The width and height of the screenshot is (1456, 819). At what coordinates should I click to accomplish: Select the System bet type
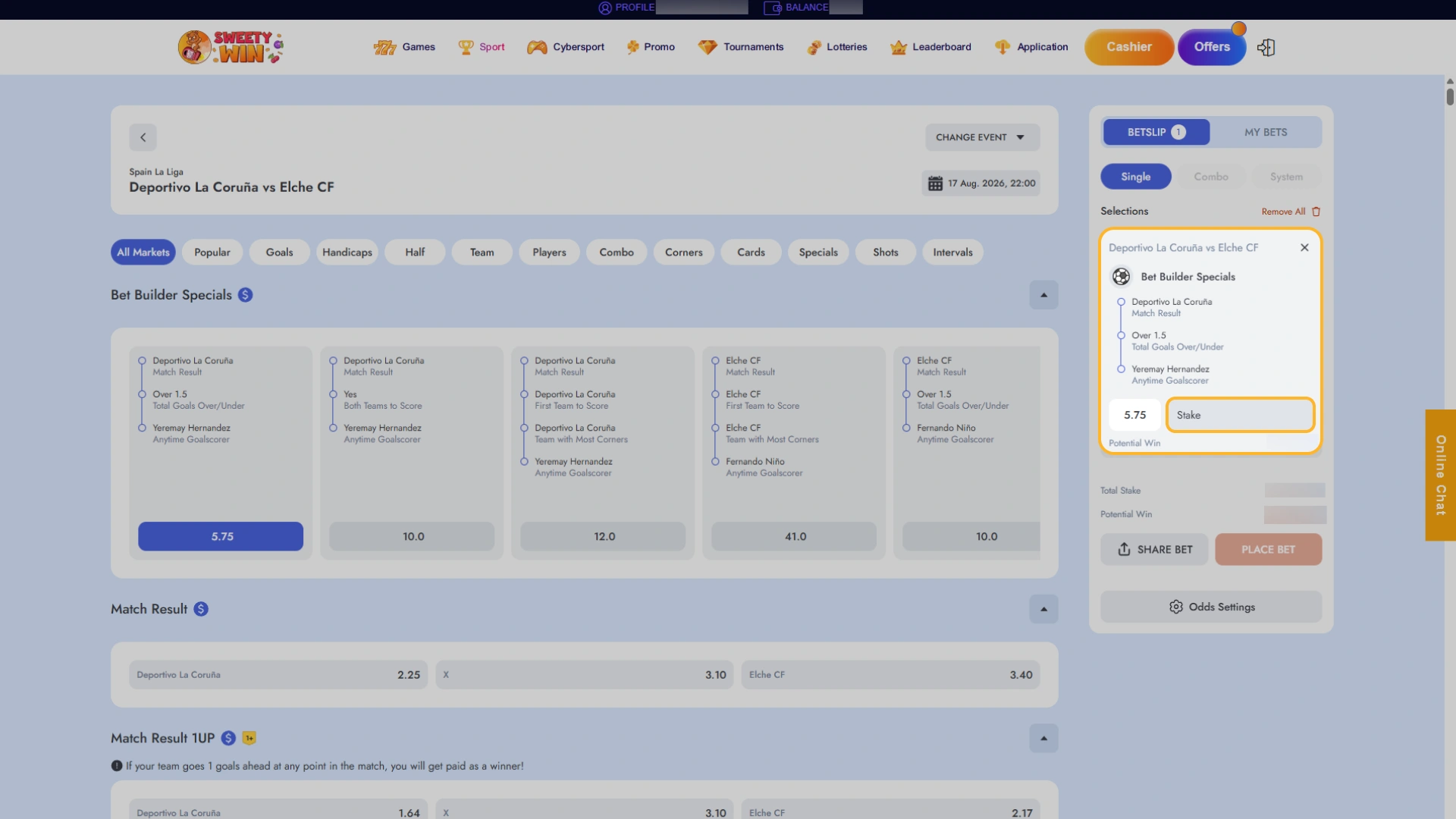click(x=1286, y=177)
